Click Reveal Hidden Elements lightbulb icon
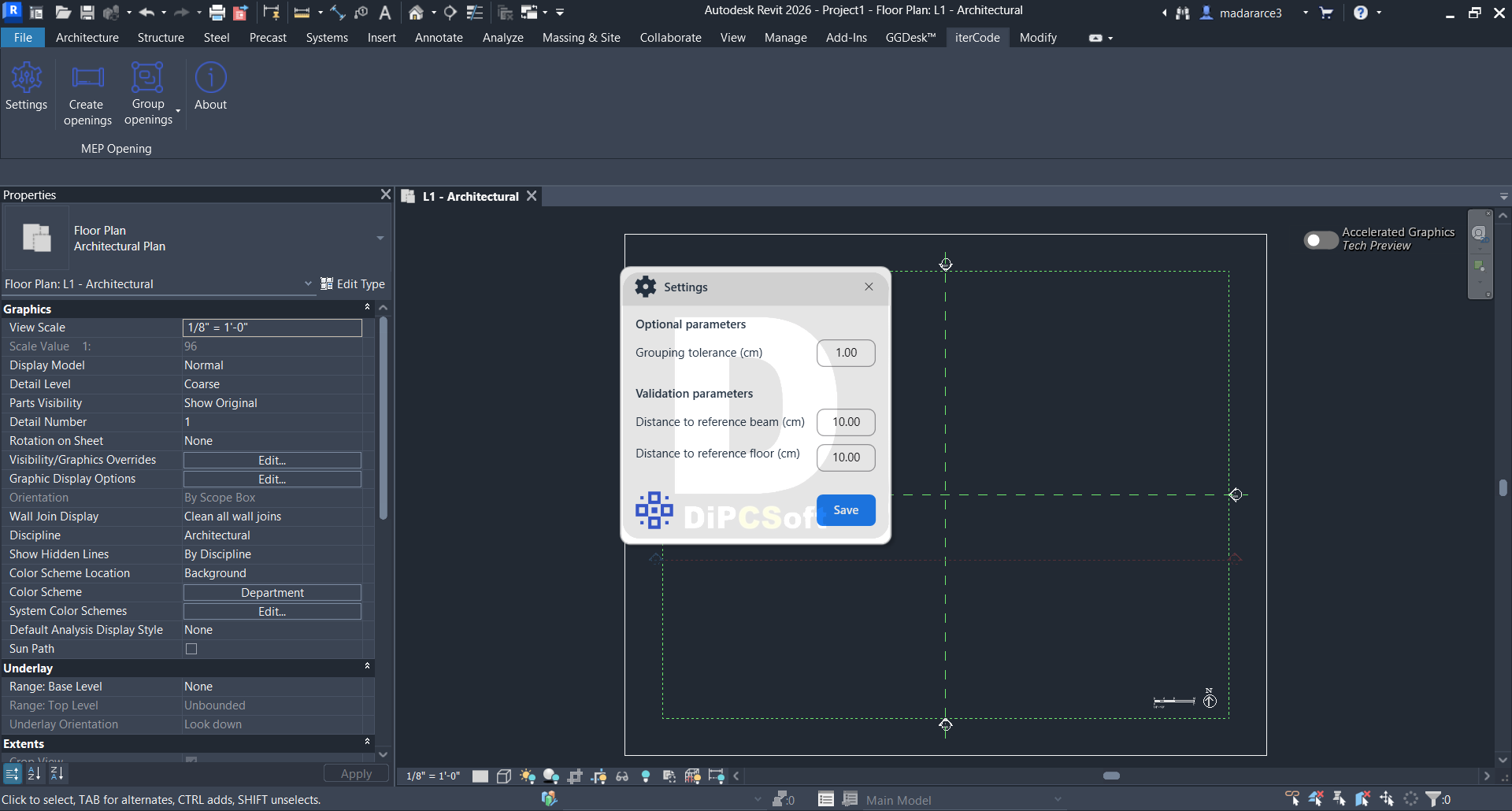1512x811 pixels. (x=646, y=776)
